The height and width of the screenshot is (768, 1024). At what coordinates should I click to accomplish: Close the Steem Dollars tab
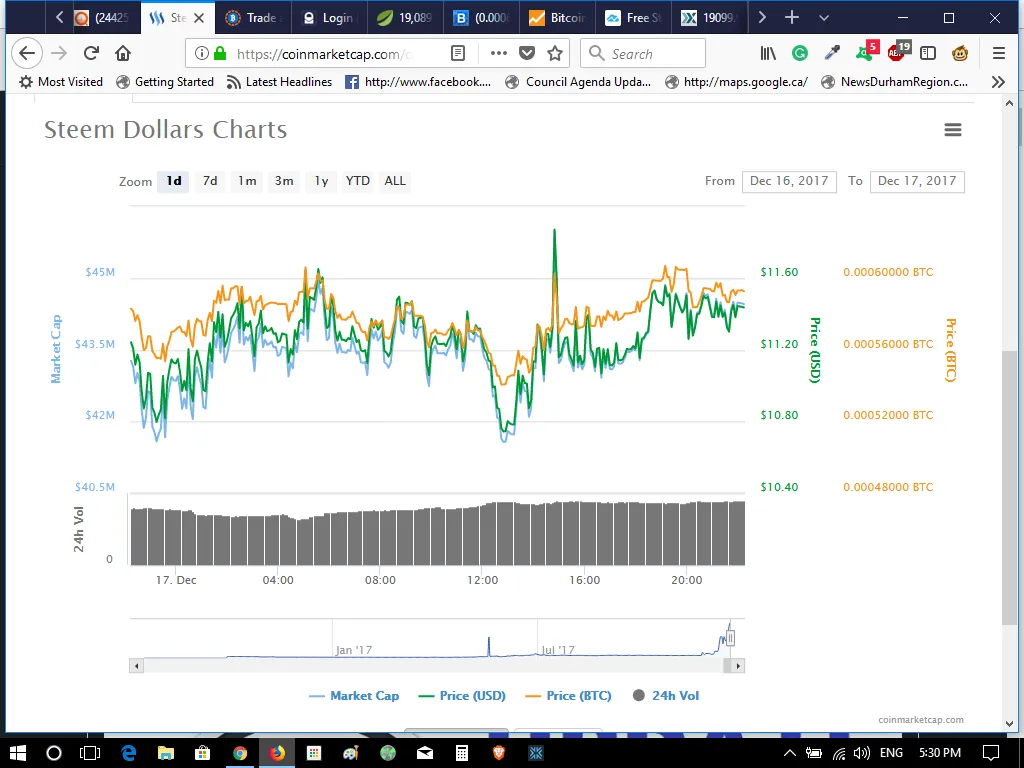coord(199,18)
